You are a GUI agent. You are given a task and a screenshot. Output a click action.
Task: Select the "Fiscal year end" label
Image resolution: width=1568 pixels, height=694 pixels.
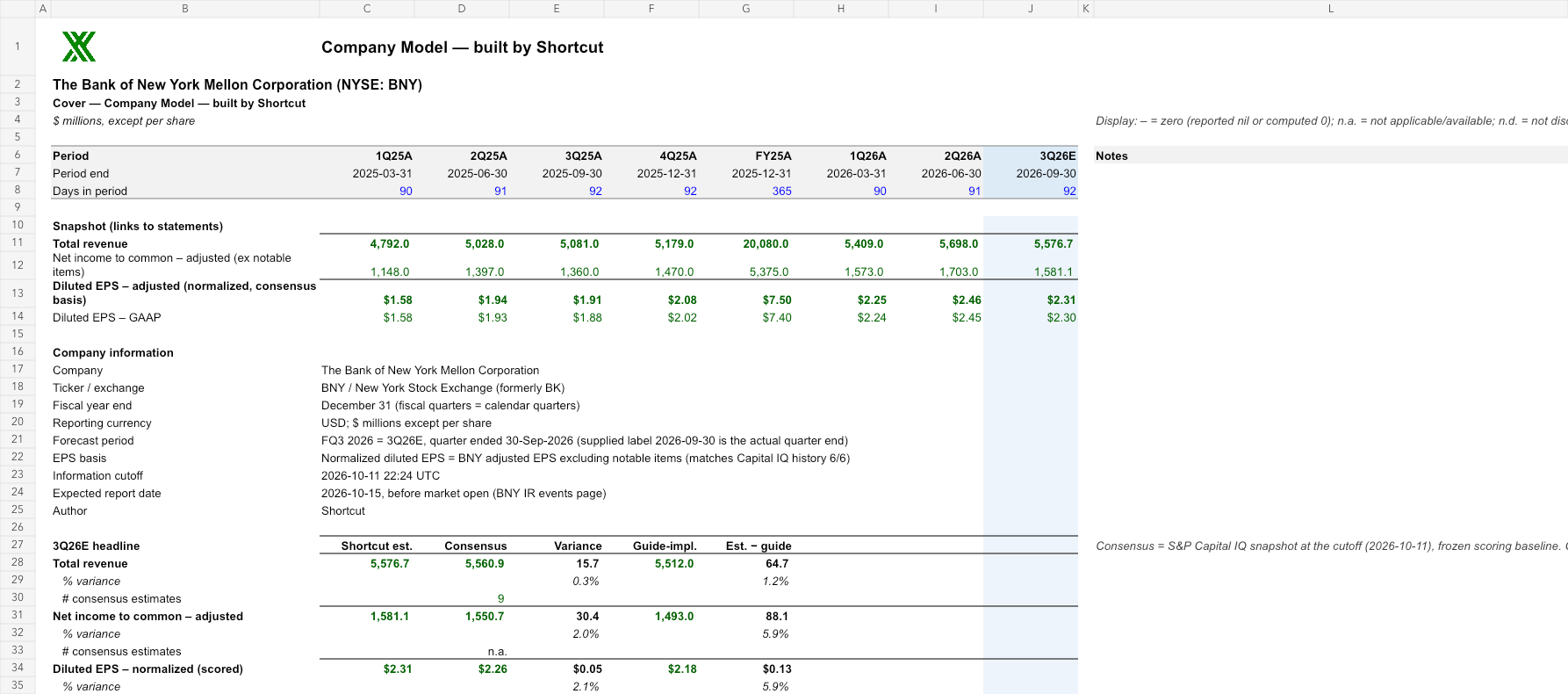click(x=92, y=405)
